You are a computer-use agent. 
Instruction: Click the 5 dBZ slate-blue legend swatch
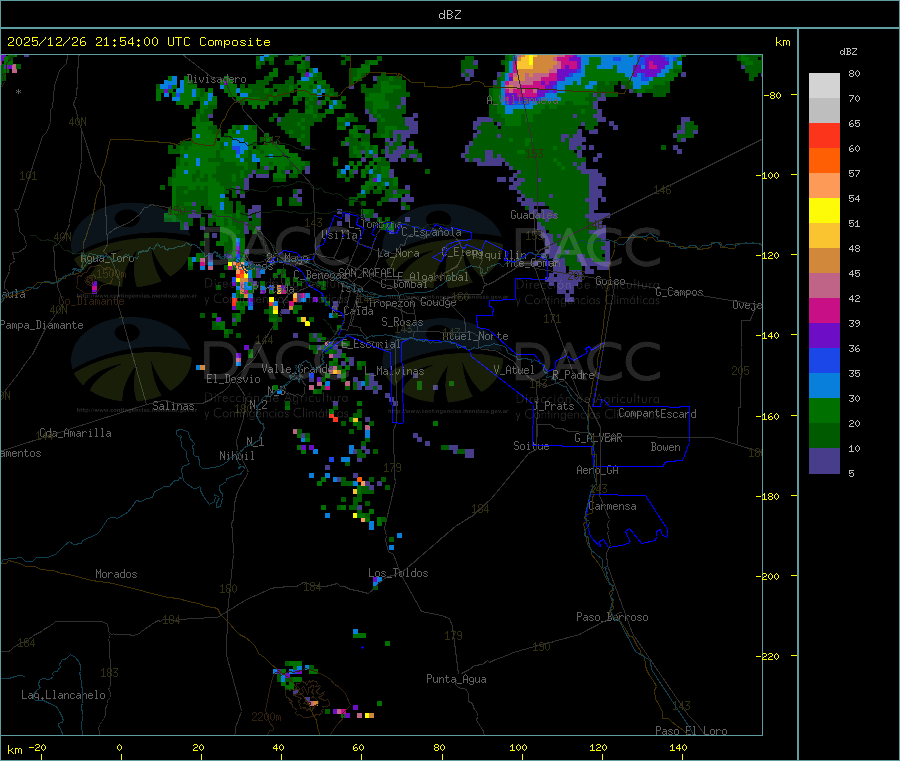pyautogui.click(x=824, y=461)
